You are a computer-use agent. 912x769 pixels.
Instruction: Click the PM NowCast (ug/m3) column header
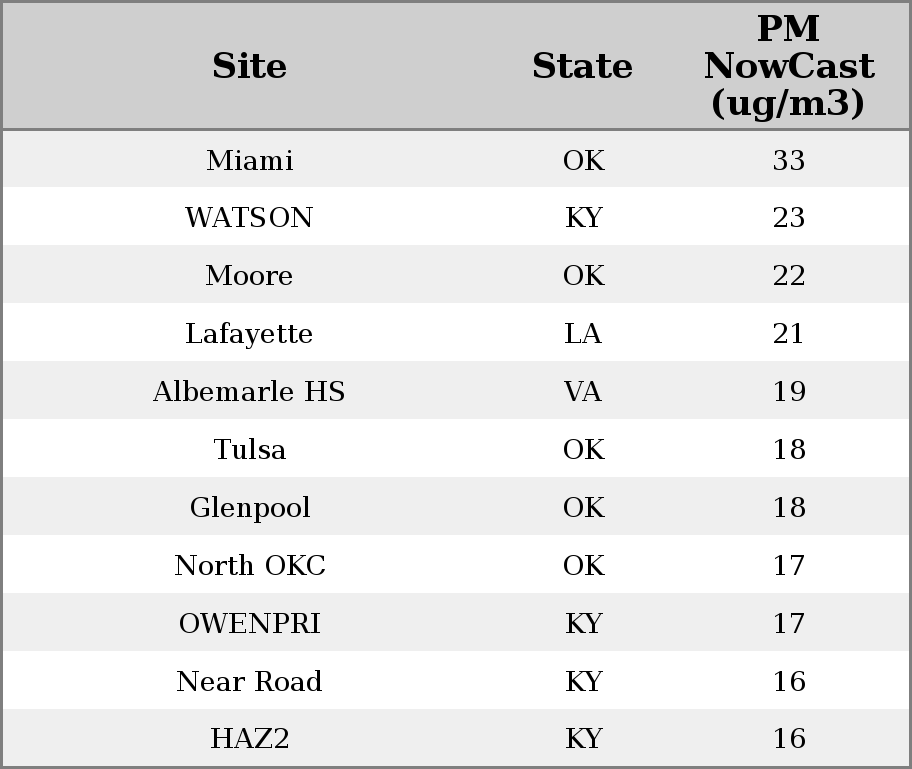(x=788, y=66)
